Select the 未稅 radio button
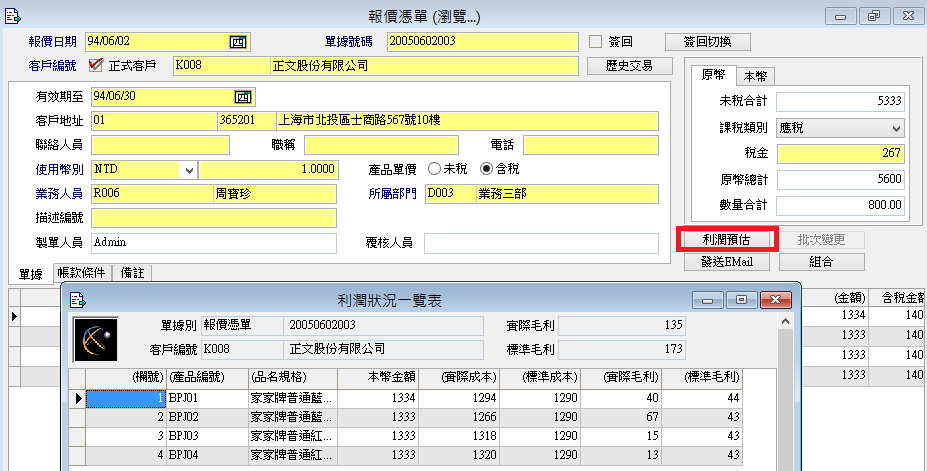The image size is (927, 471). click(435, 169)
